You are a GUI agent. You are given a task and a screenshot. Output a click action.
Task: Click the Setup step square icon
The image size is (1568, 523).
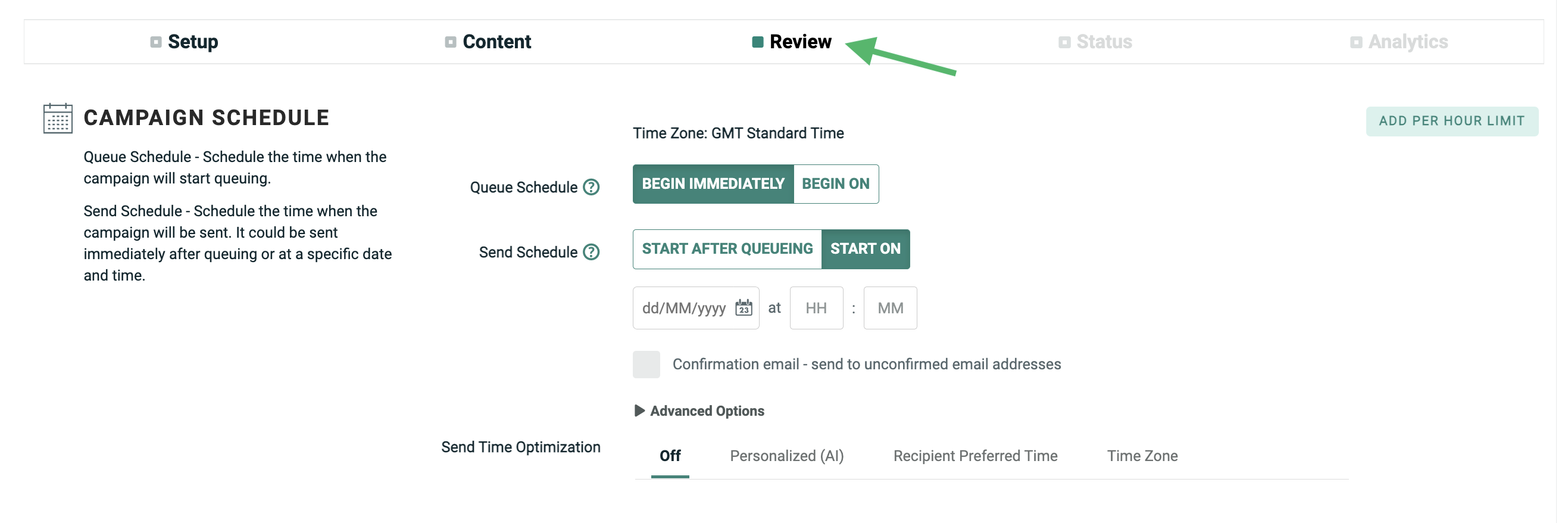[156, 42]
